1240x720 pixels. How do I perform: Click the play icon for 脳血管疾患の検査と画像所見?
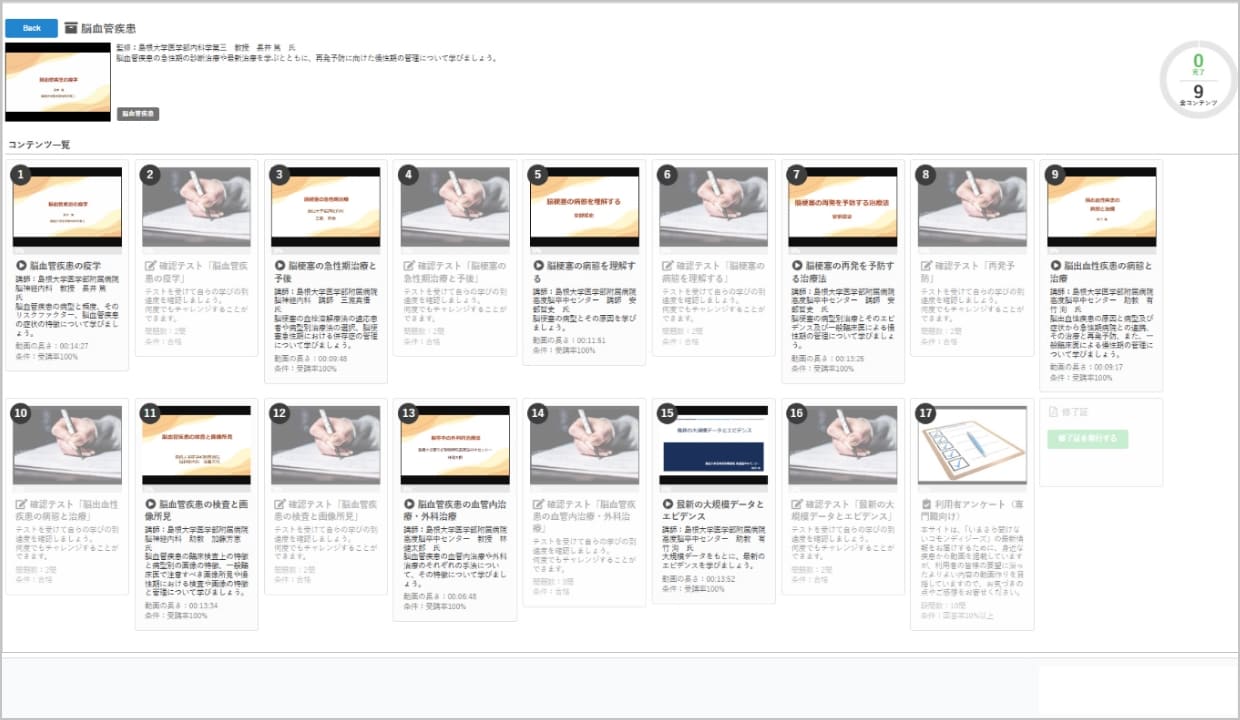click(x=150, y=505)
